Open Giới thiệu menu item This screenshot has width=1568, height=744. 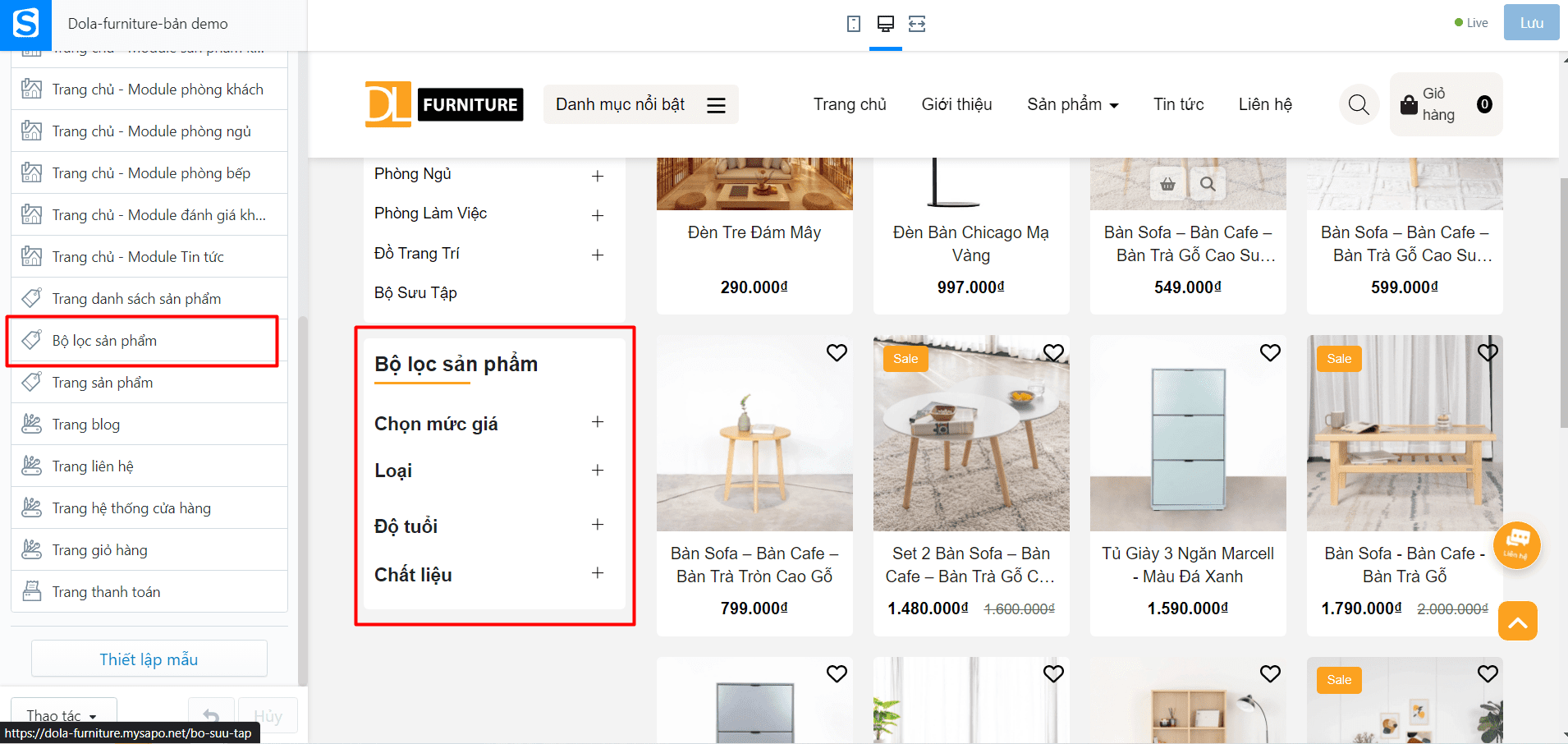(x=956, y=104)
